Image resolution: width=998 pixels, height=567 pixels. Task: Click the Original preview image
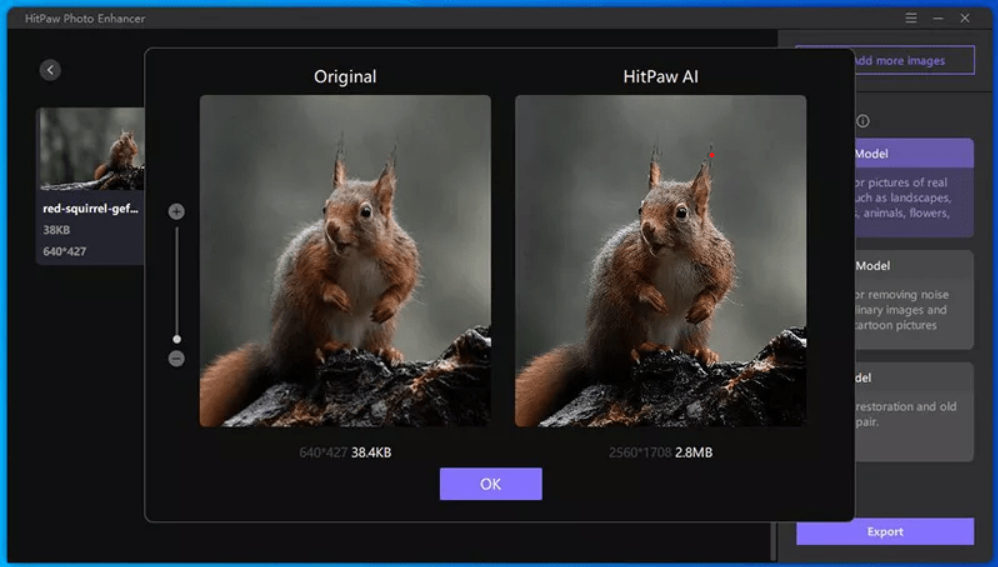click(345, 261)
